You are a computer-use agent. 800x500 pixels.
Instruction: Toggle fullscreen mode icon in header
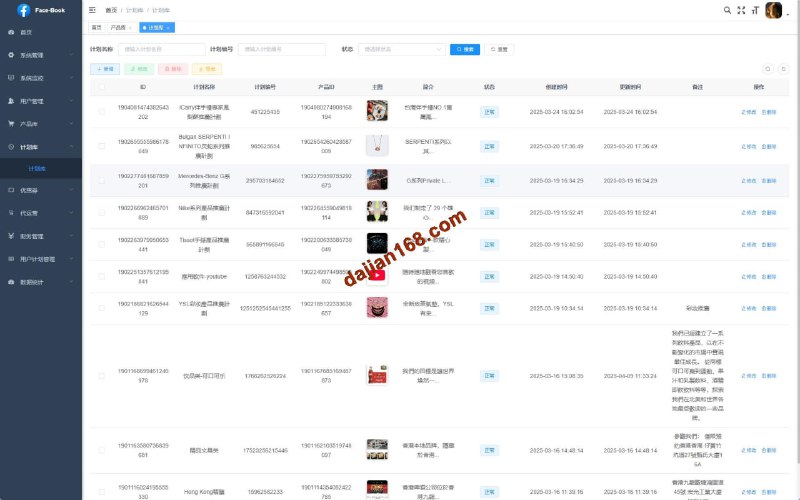(x=741, y=10)
